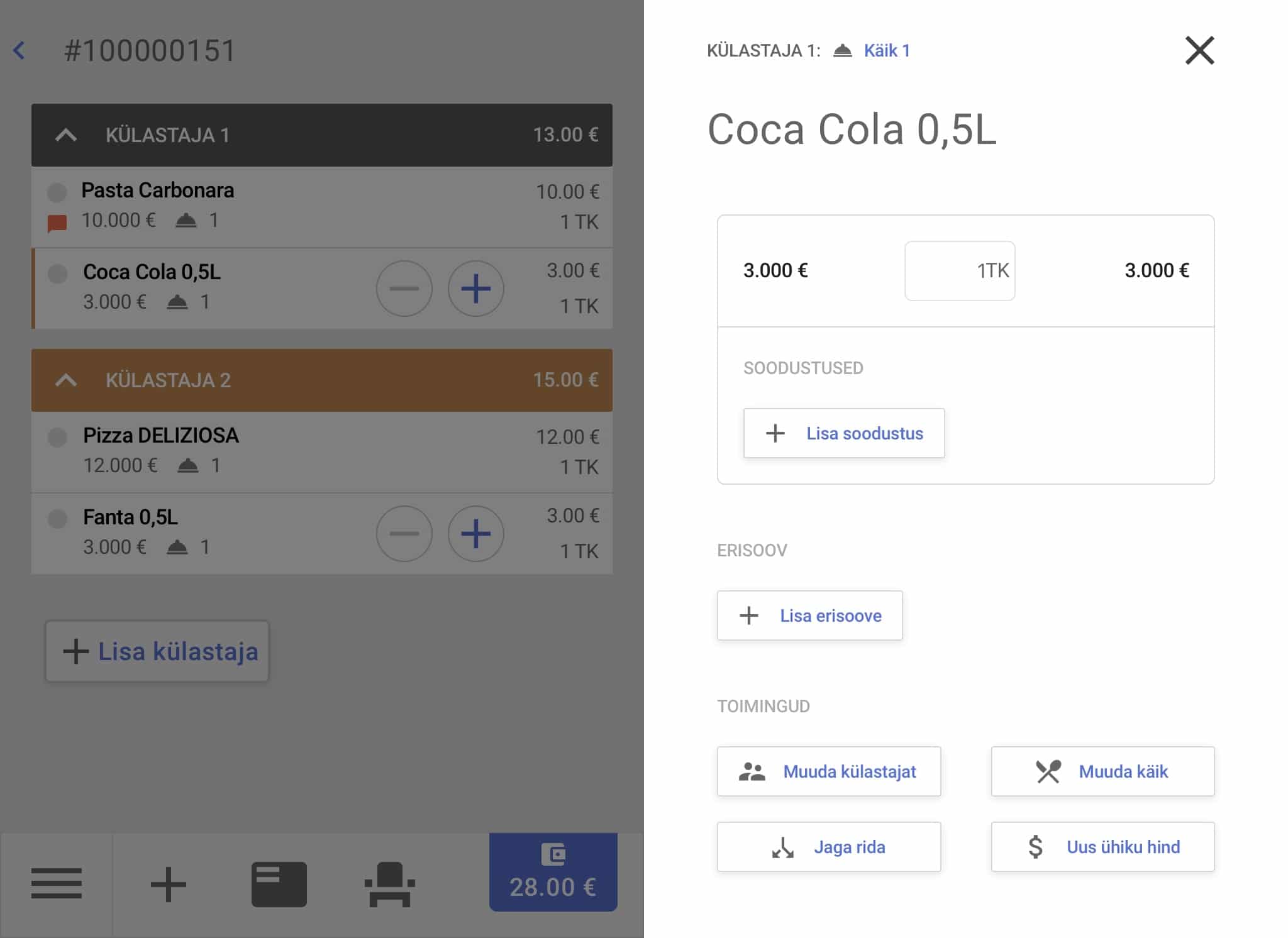Open the Käik 1 course link
Image resolution: width=1288 pixels, height=938 pixels.
coord(886,50)
